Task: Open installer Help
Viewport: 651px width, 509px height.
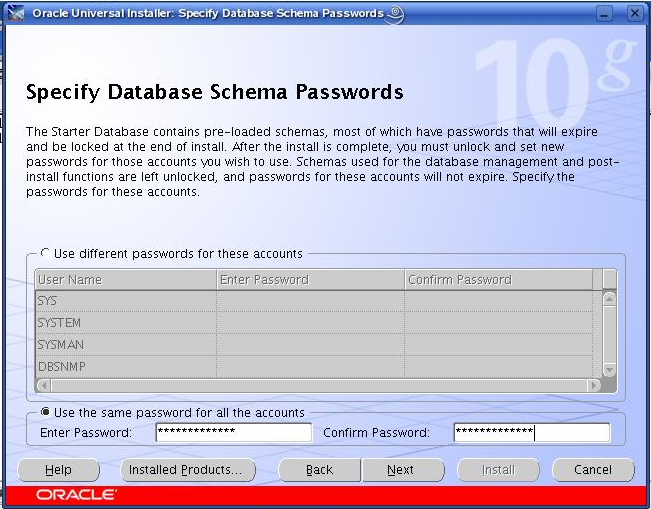Action: (58, 470)
